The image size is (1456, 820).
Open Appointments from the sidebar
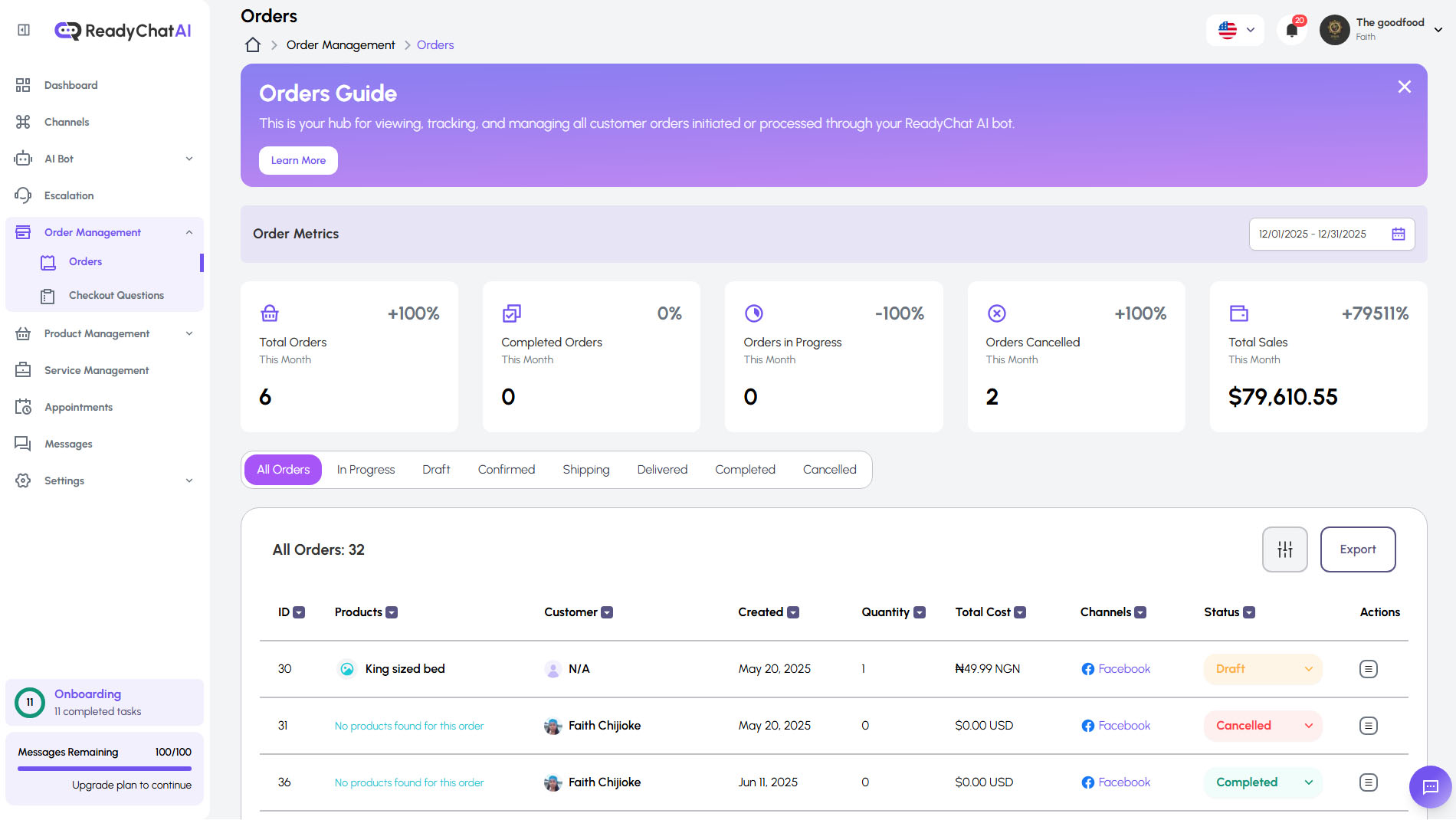[78, 407]
